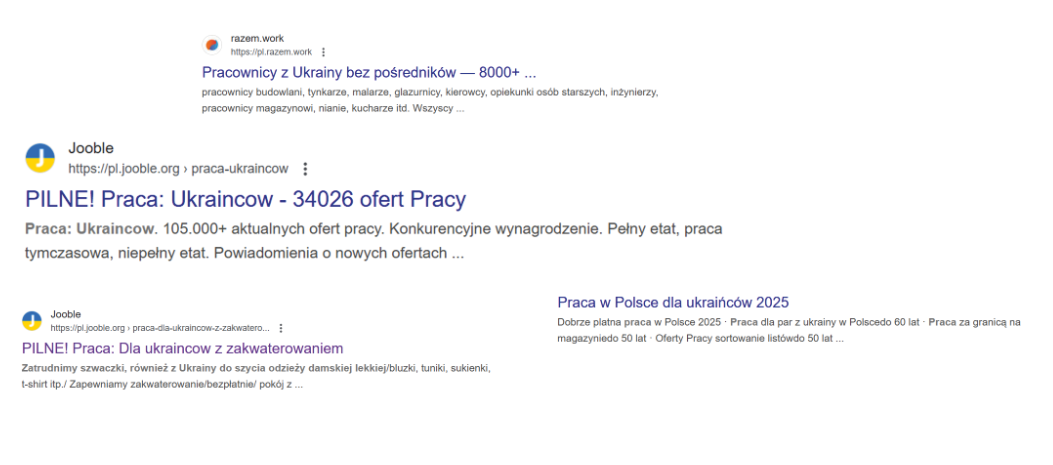Click the small Jooble favicon beside zakwatero URL
The image size is (1053, 465).
(x=32, y=321)
